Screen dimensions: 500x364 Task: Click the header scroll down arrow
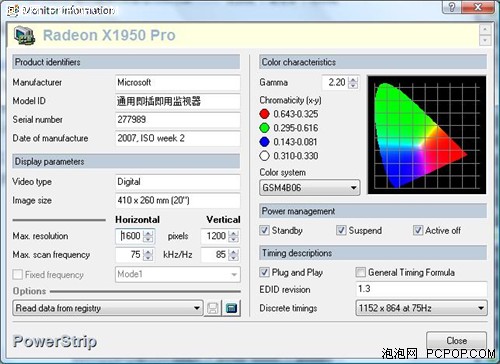(x=485, y=40)
